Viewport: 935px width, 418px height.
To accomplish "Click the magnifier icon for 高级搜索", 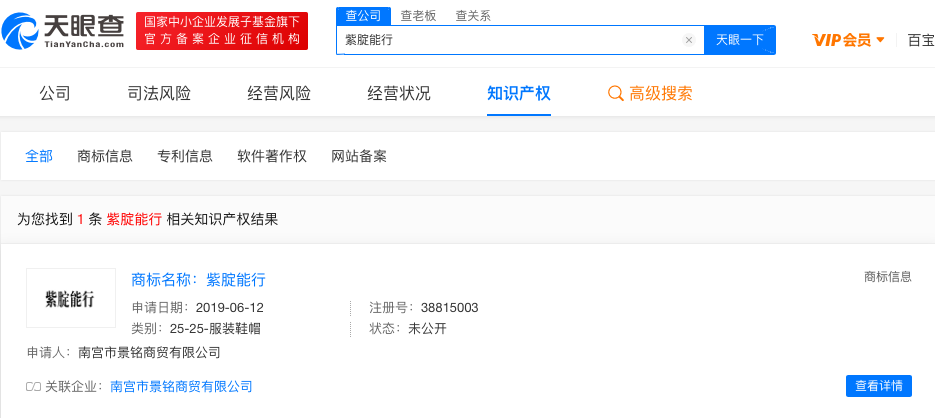I will coord(615,94).
